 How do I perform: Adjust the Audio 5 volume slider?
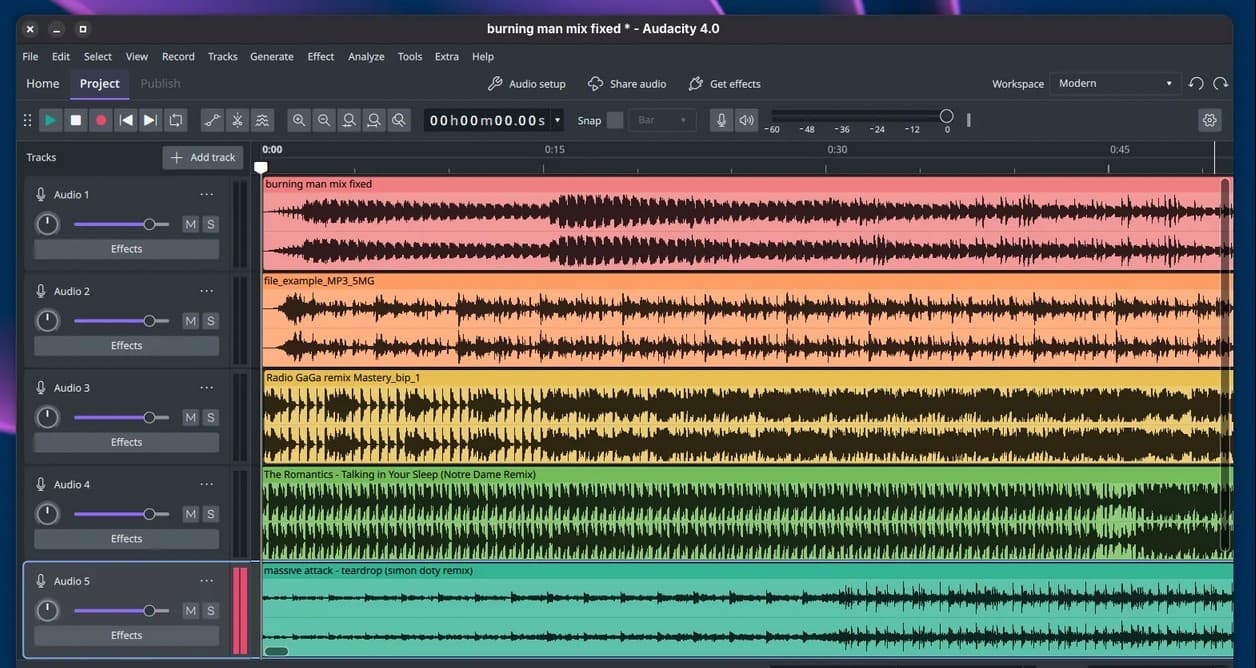pos(121,610)
